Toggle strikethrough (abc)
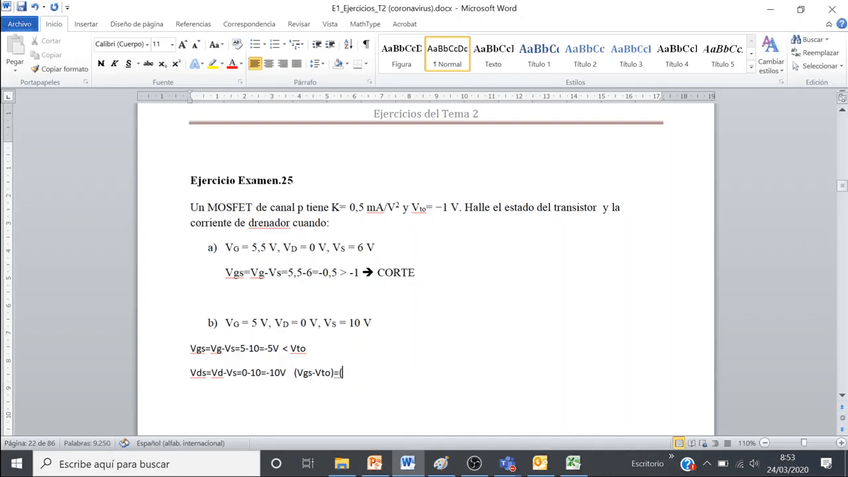The width and height of the screenshot is (848, 477). point(148,64)
